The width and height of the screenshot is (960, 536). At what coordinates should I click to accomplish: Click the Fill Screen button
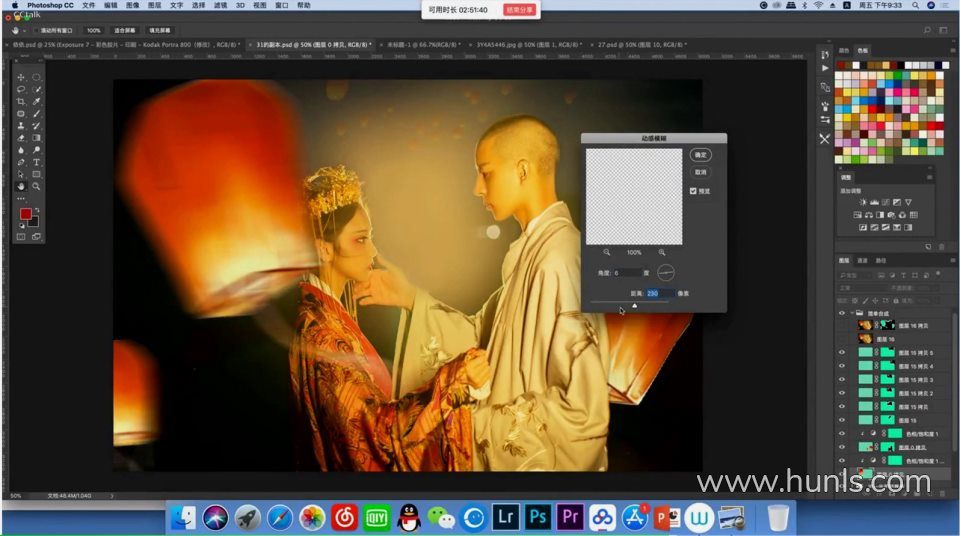coord(160,30)
